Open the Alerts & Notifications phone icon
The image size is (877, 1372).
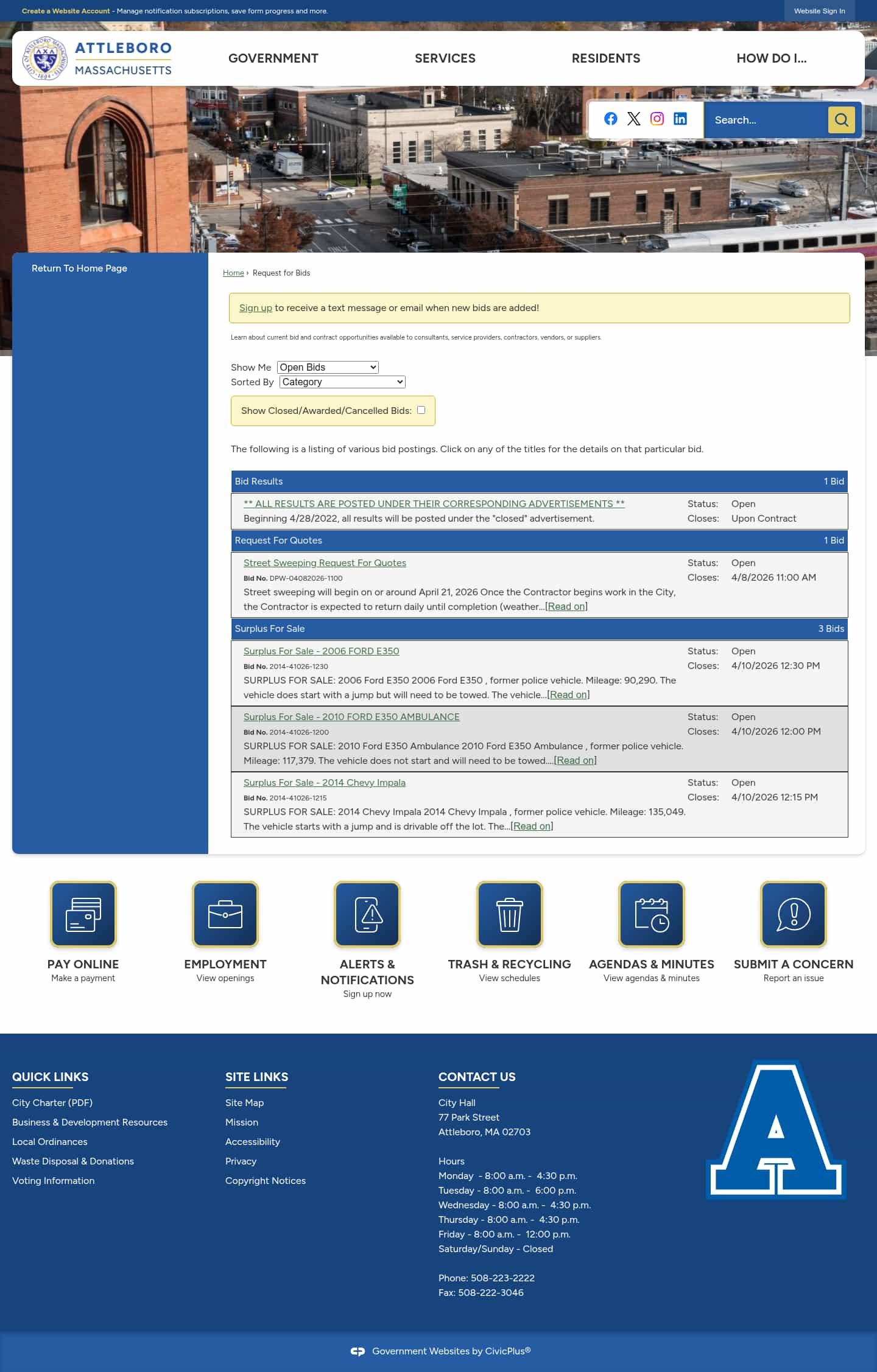(x=367, y=914)
